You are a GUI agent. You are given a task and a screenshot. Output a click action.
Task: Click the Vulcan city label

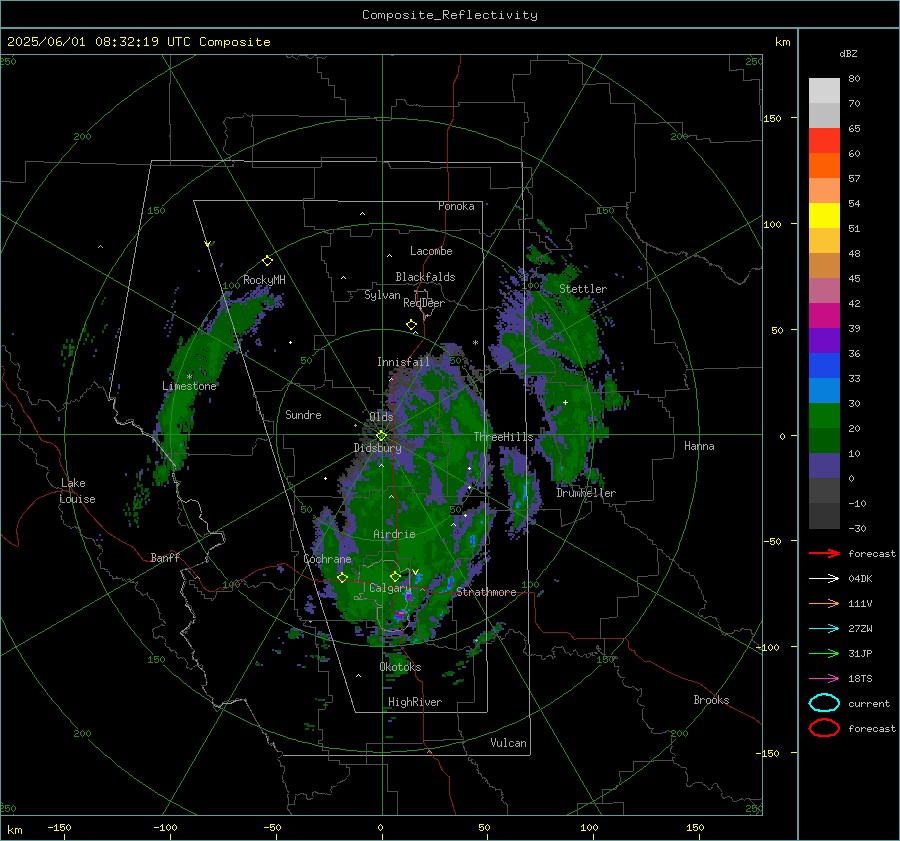click(x=508, y=743)
